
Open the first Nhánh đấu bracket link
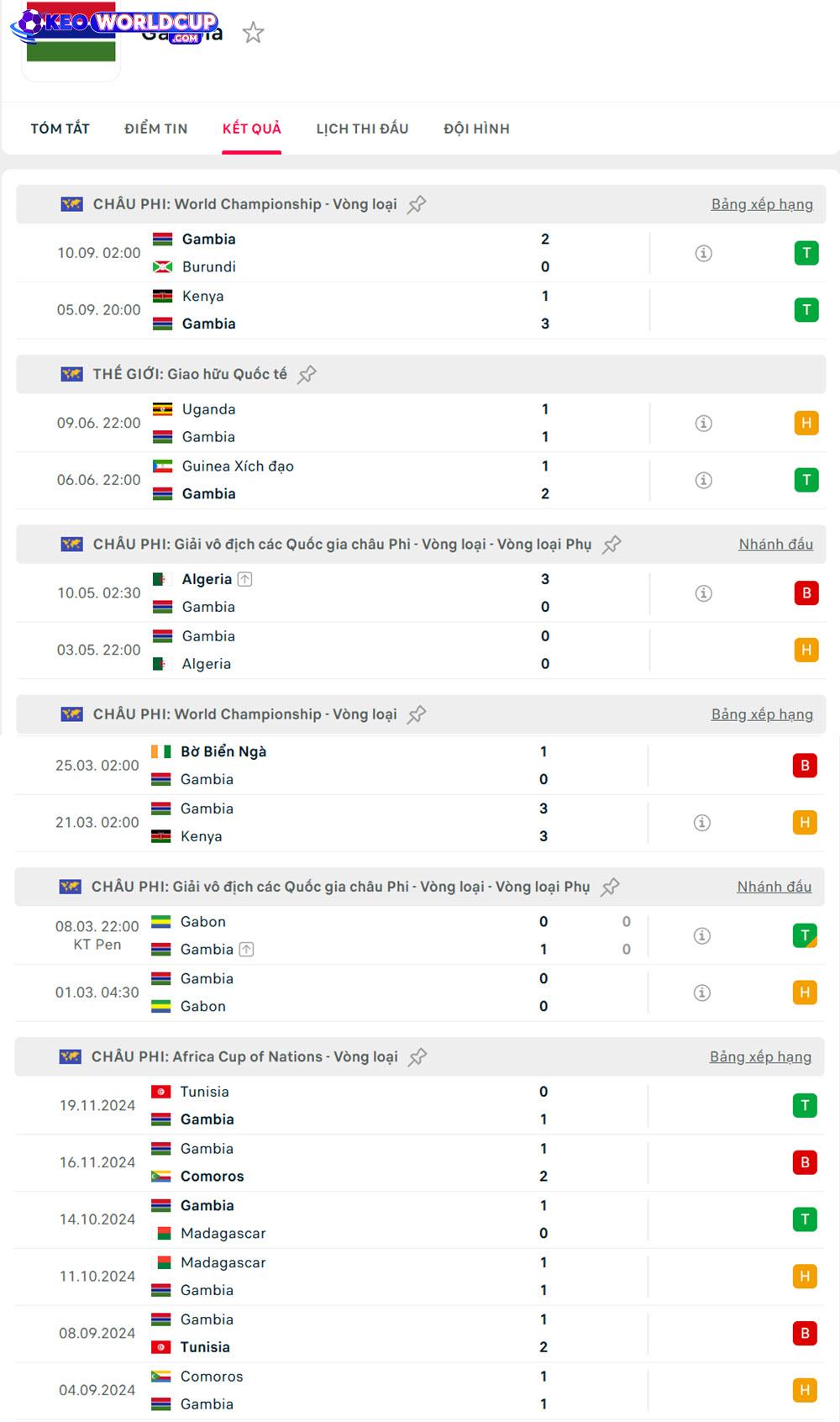pyautogui.click(x=775, y=545)
